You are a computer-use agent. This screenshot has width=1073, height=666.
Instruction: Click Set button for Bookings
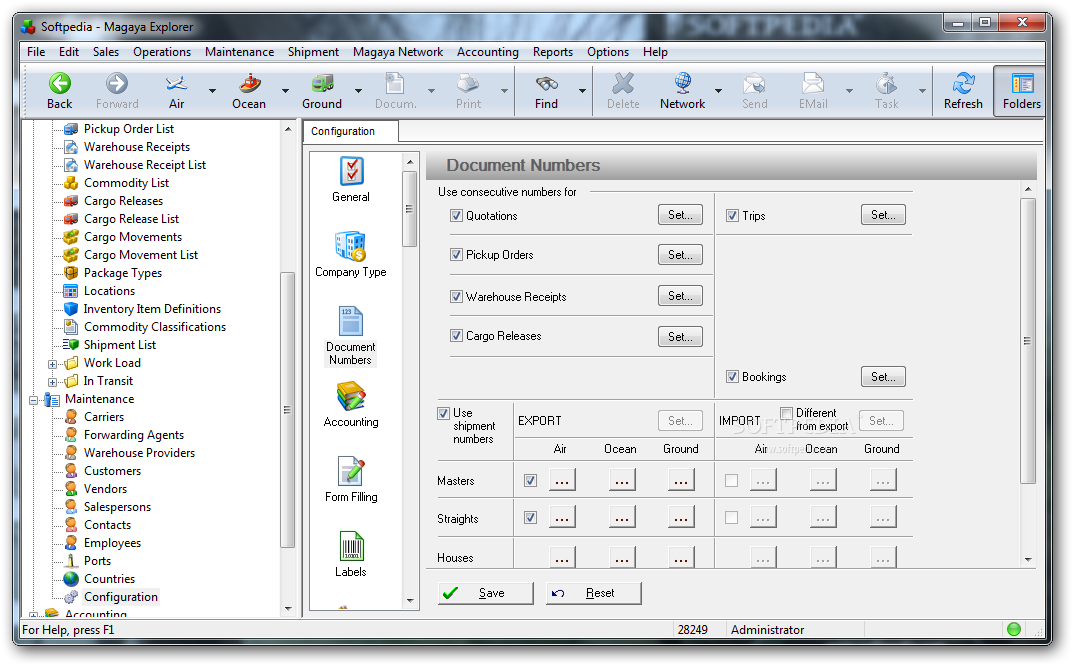(883, 376)
